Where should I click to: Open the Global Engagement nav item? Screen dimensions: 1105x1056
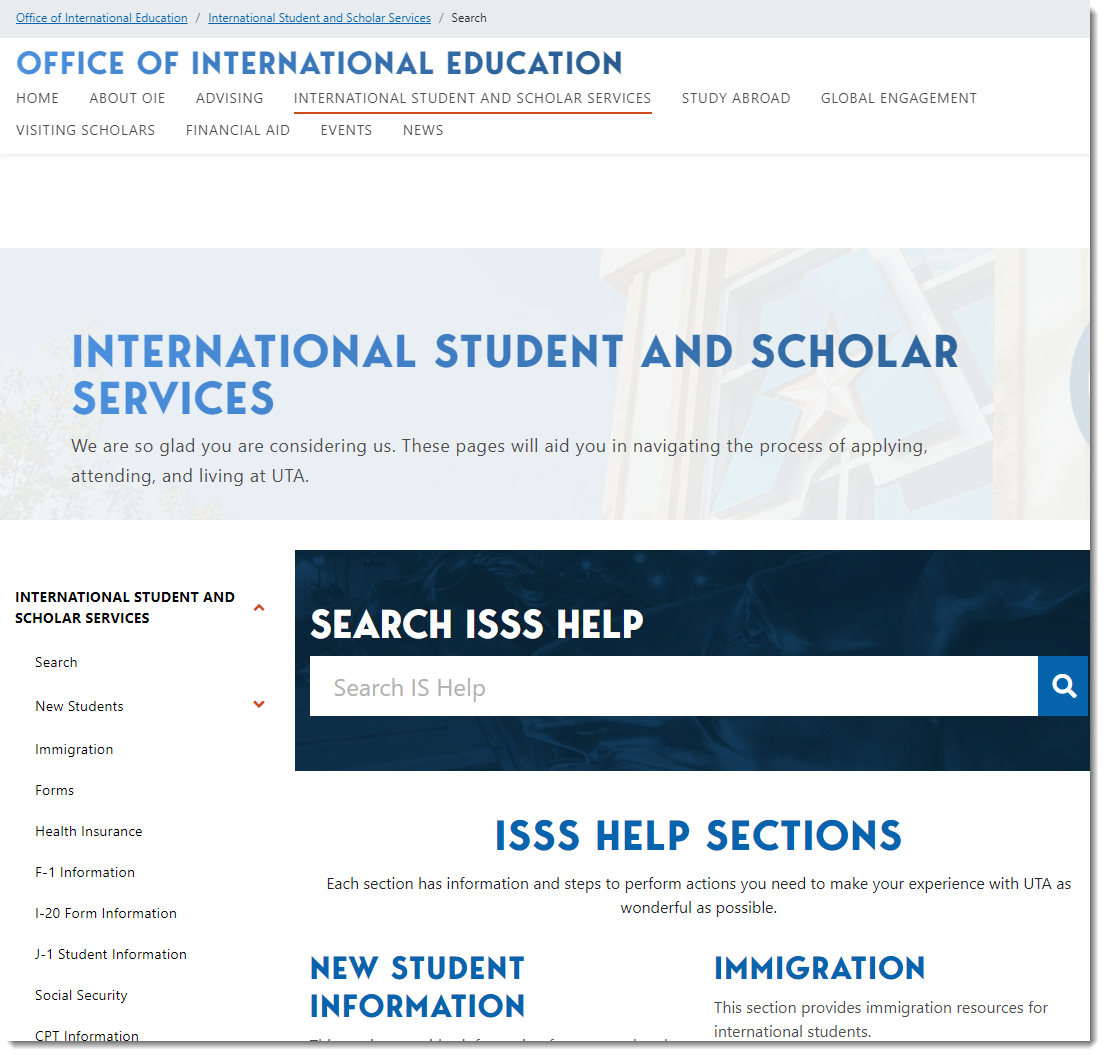[x=899, y=99]
